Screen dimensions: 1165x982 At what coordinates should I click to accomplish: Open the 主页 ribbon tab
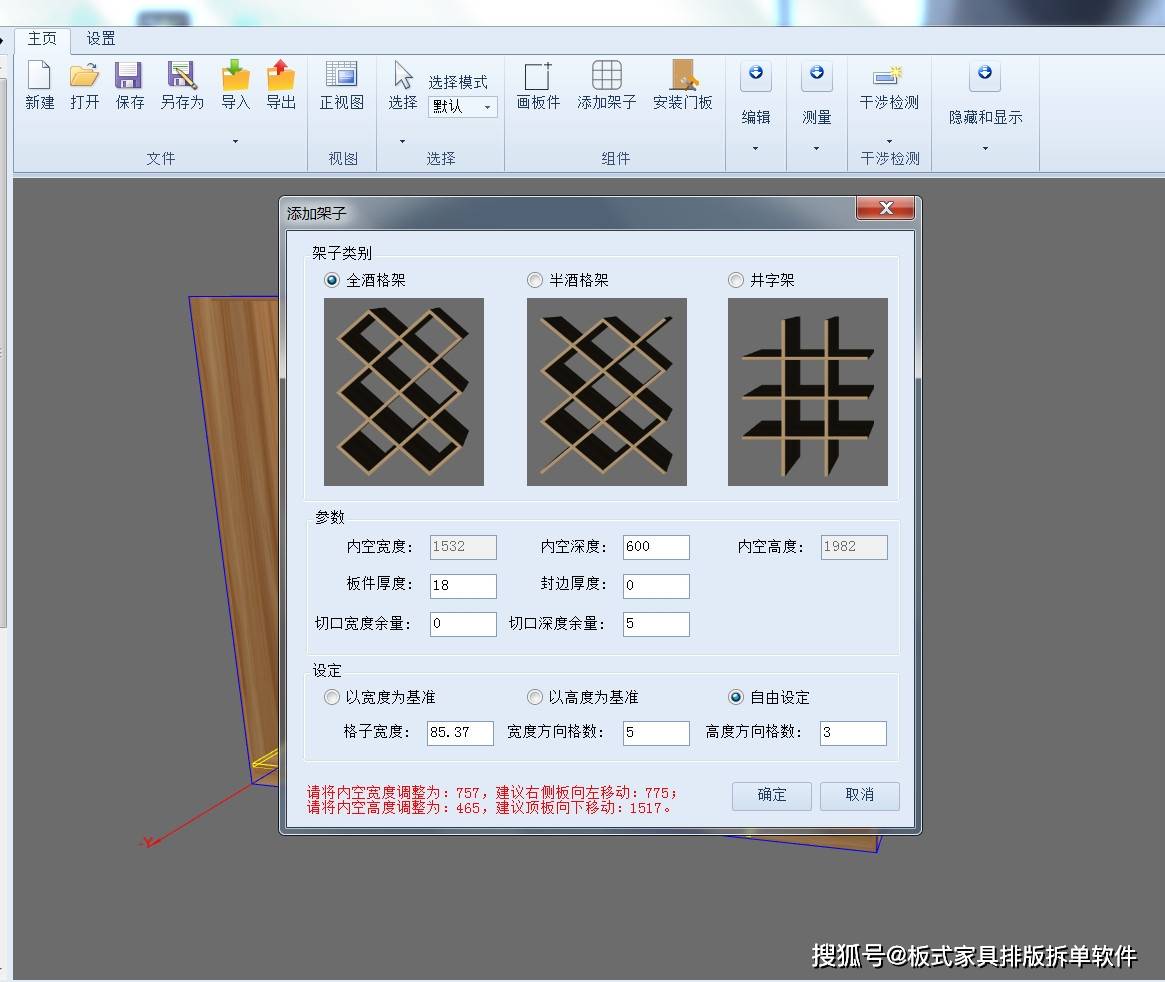(42, 39)
